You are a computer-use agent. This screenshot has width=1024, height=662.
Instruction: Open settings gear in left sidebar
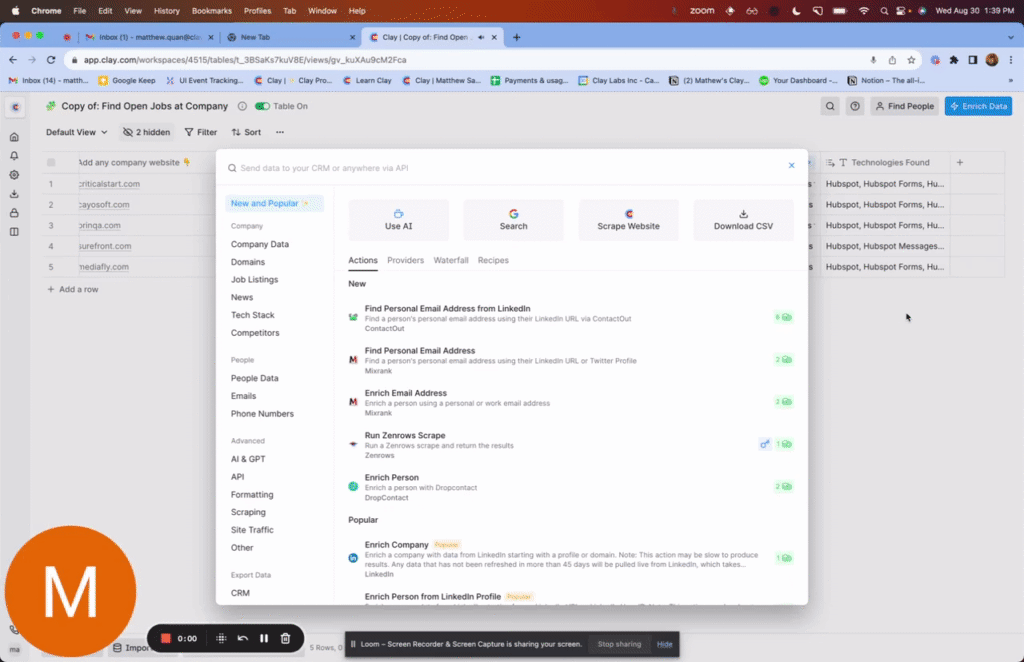tap(14, 175)
